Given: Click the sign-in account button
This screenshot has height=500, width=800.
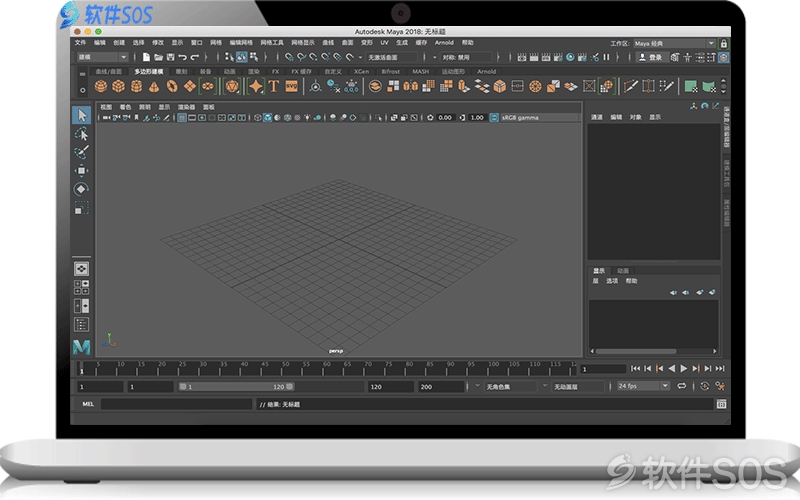Looking at the screenshot, I should click(651, 57).
